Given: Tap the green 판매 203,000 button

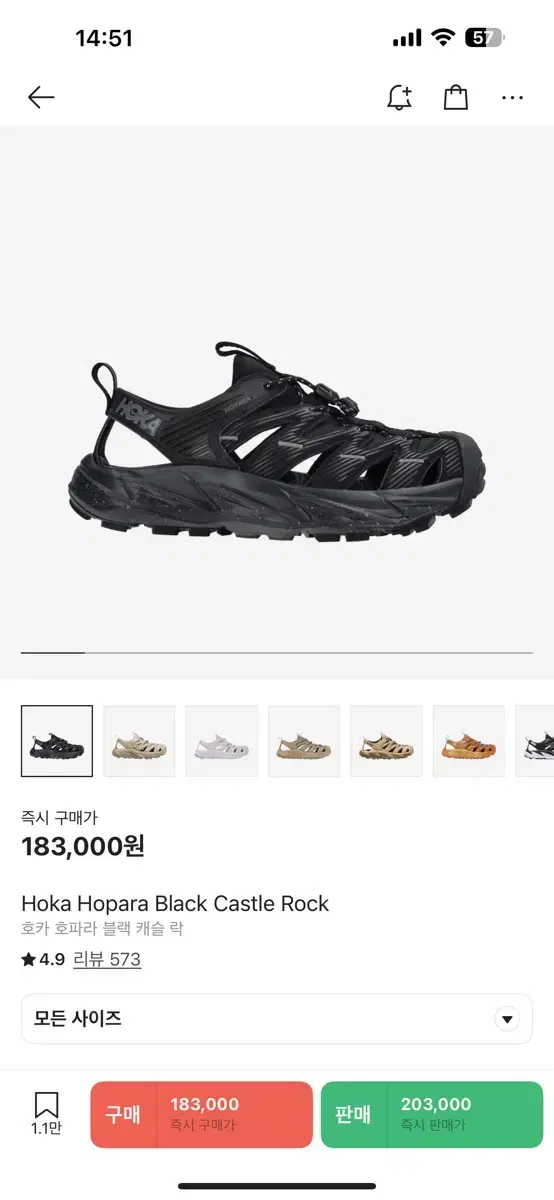Looking at the screenshot, I should click(432, 1114).
